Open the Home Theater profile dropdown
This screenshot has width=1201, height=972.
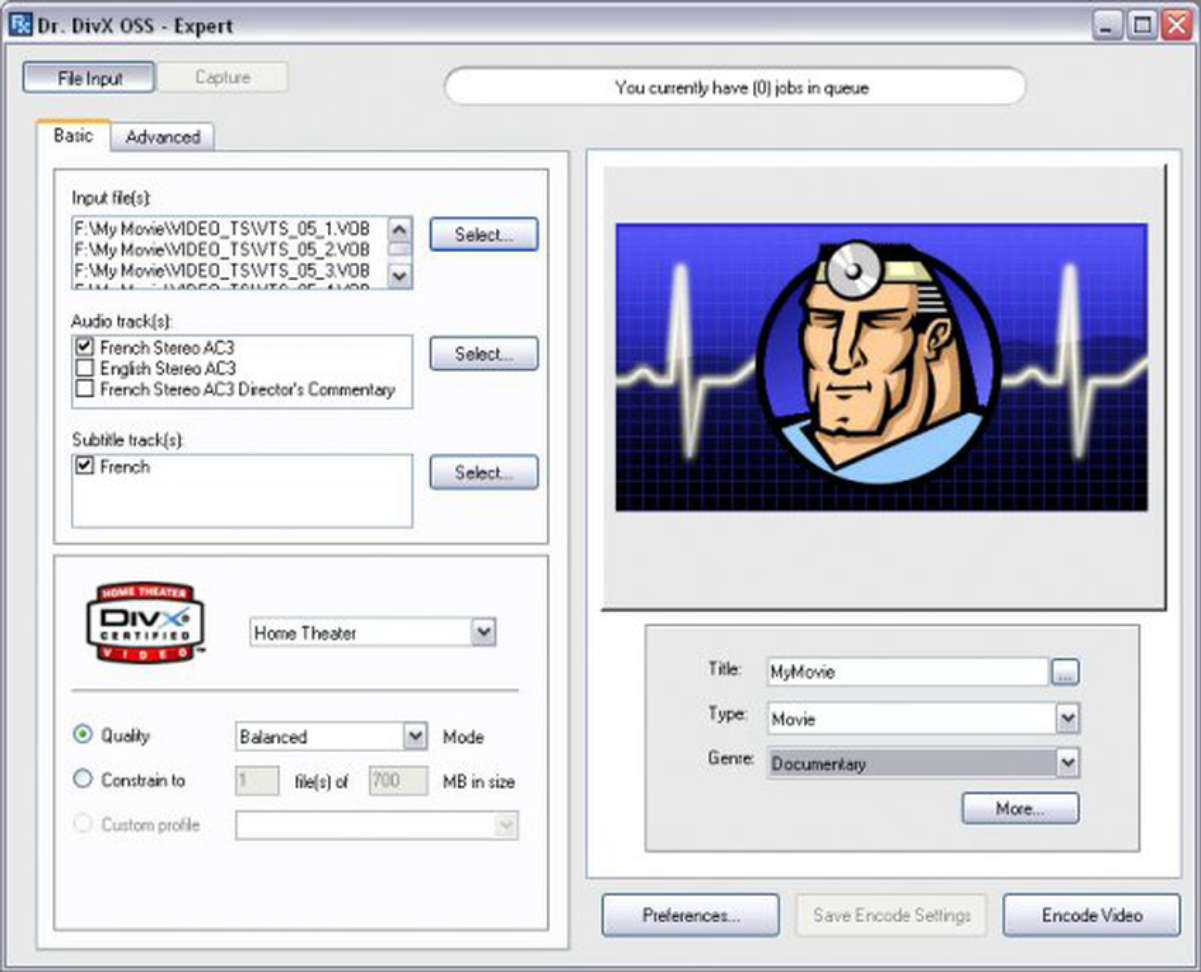click(483, 632)
